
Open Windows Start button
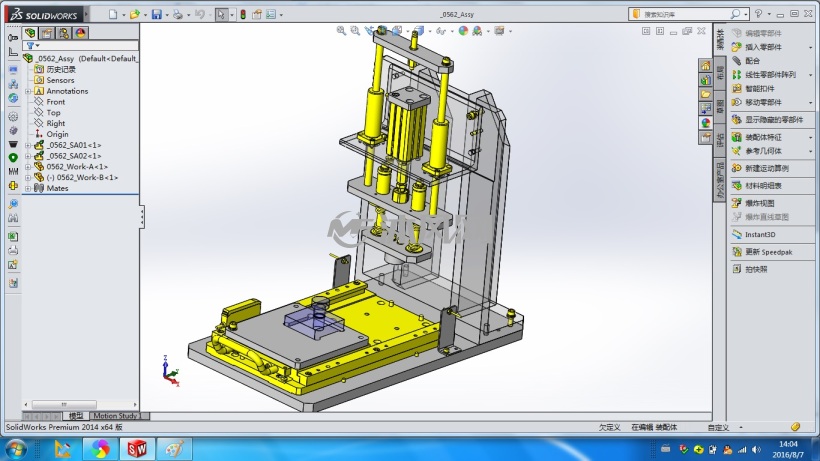pyautogui.click(x=15, y=449)
